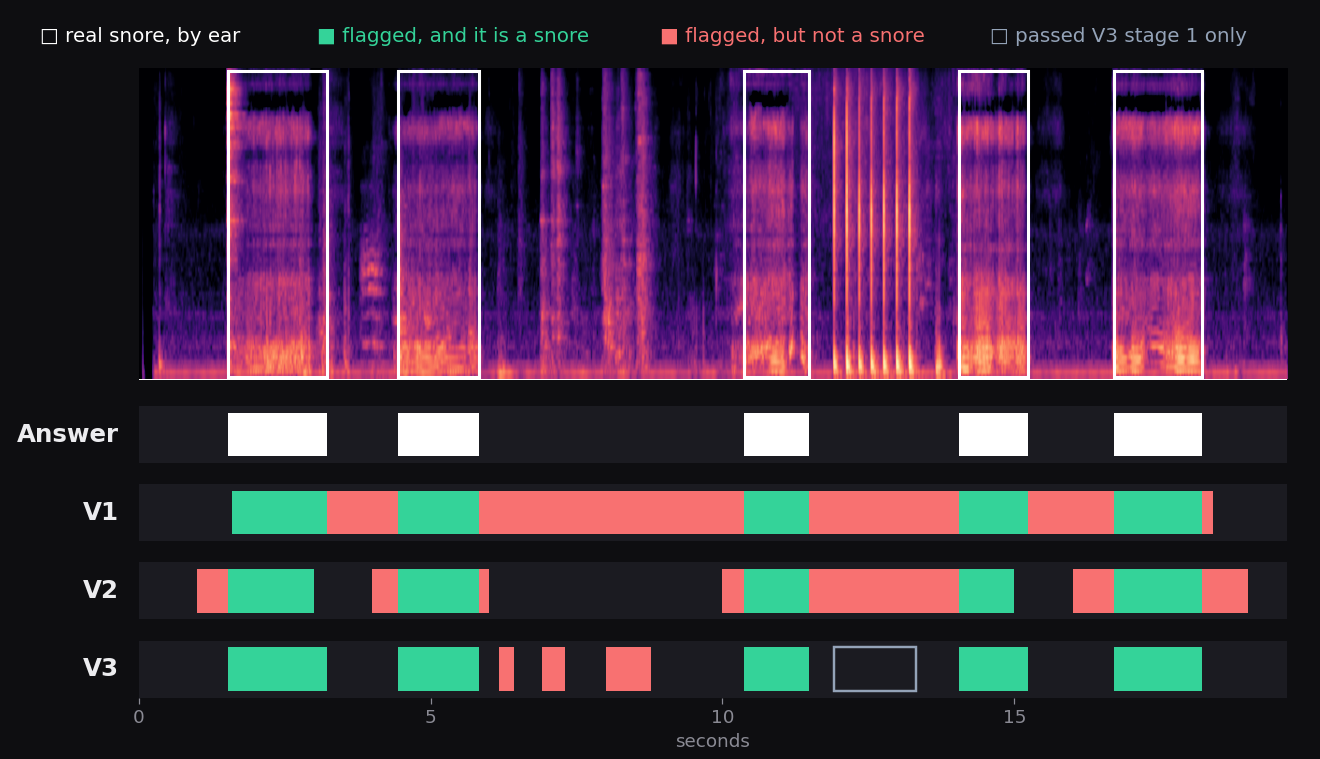Click the long red V1 segment between 6 and 10 seconds
This screenshot has height=759, width=1320.
tap(611, 513)
